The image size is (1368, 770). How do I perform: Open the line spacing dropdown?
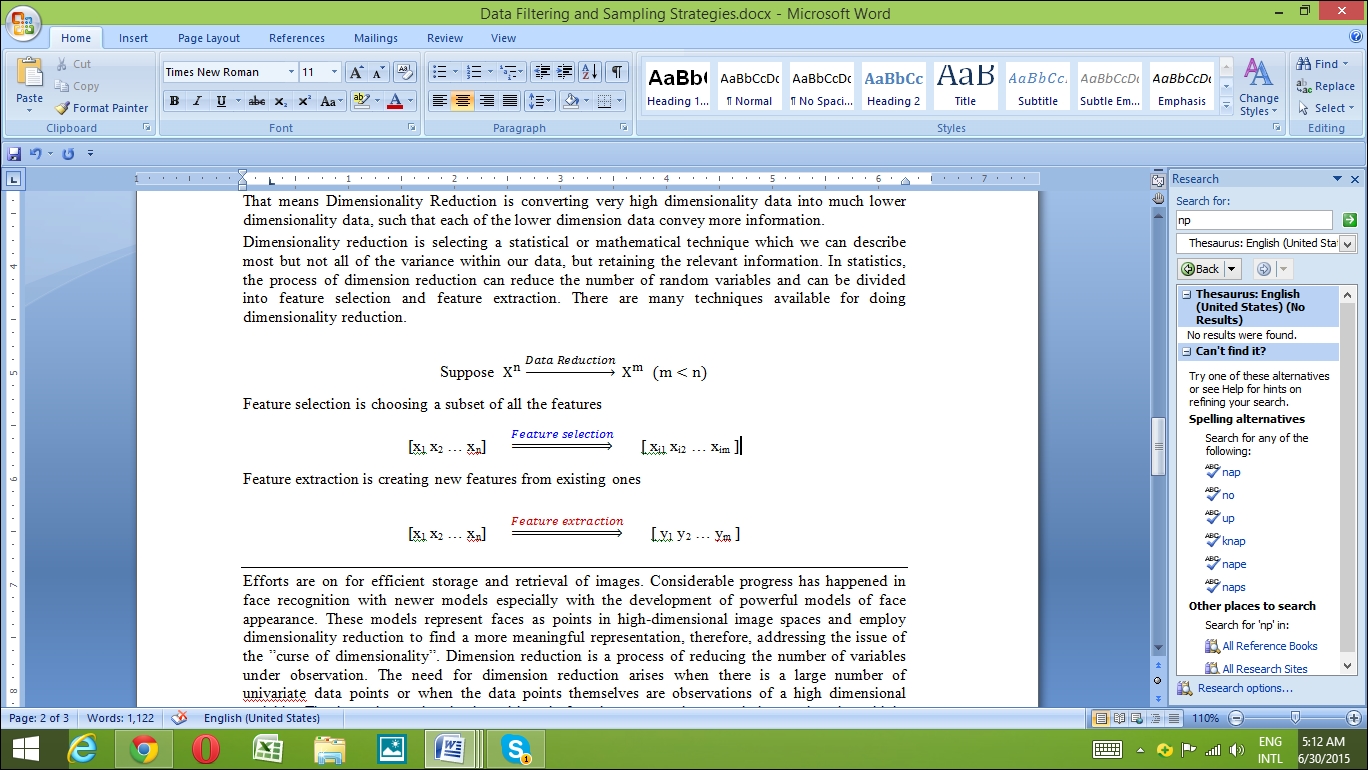pos(540,101)
